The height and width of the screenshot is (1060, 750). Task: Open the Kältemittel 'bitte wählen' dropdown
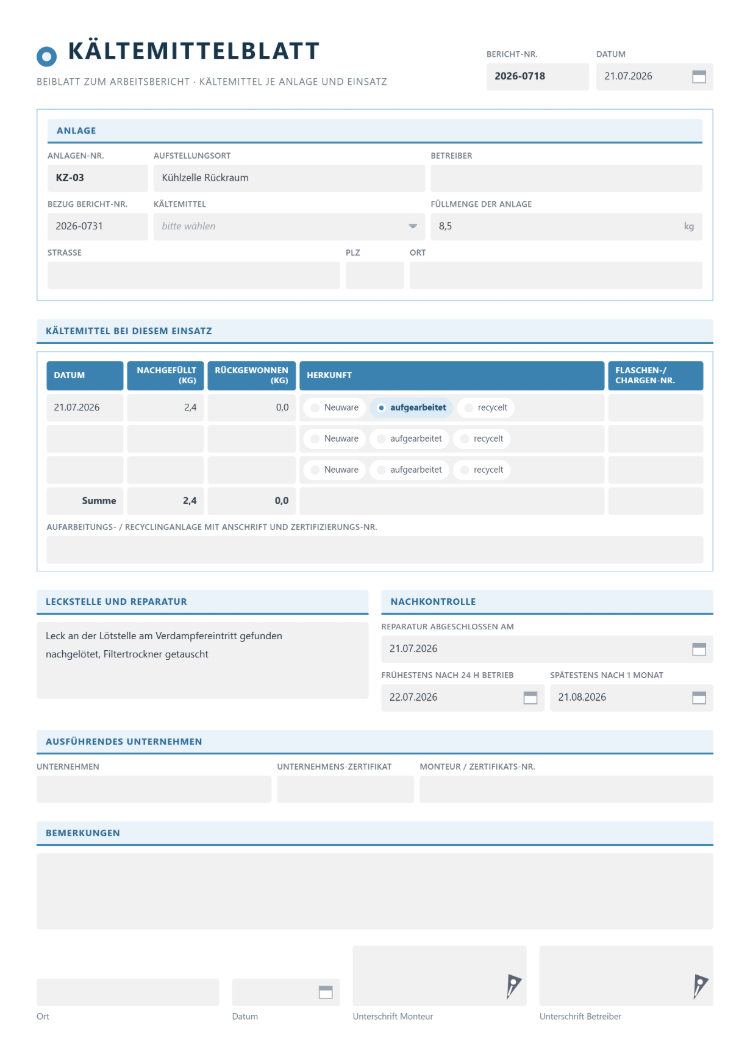289,226
